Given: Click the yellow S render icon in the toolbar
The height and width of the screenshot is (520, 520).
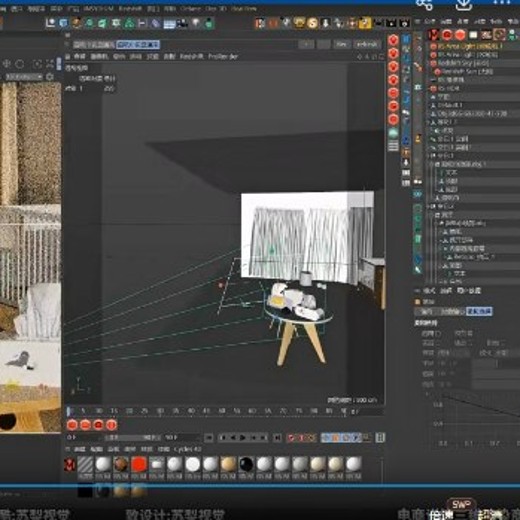Looking at the screenshot, I should tap(312, 23).
